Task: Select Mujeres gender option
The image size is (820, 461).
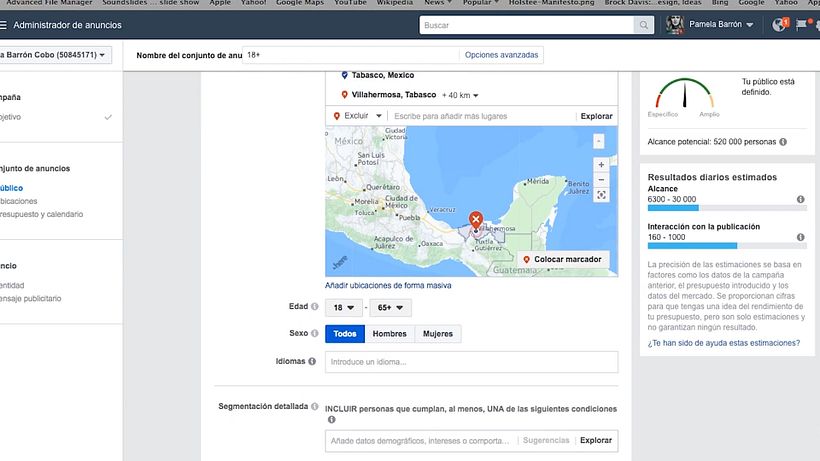Action: tap(438, 333)
